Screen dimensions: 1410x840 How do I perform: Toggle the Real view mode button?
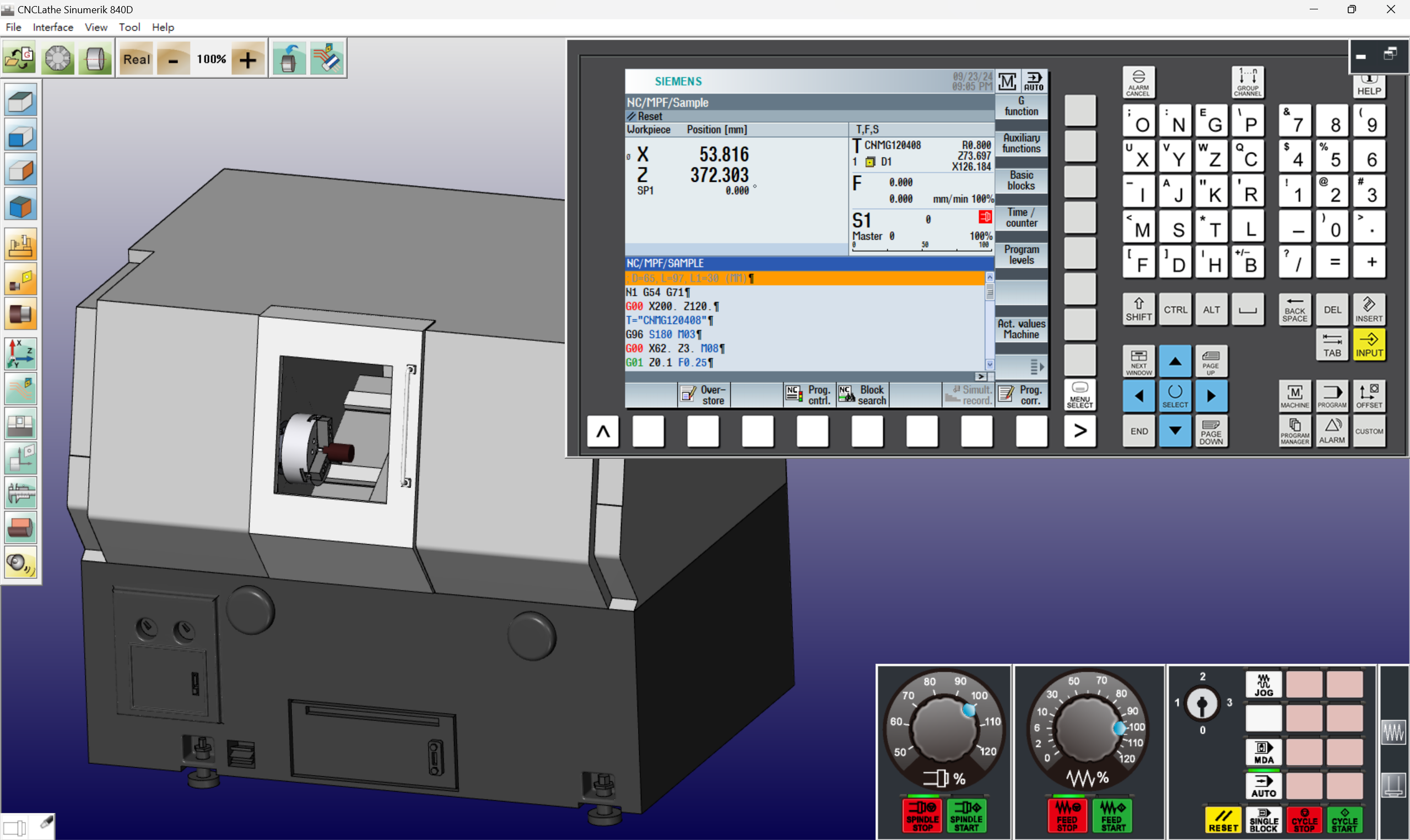click(137, 59)
